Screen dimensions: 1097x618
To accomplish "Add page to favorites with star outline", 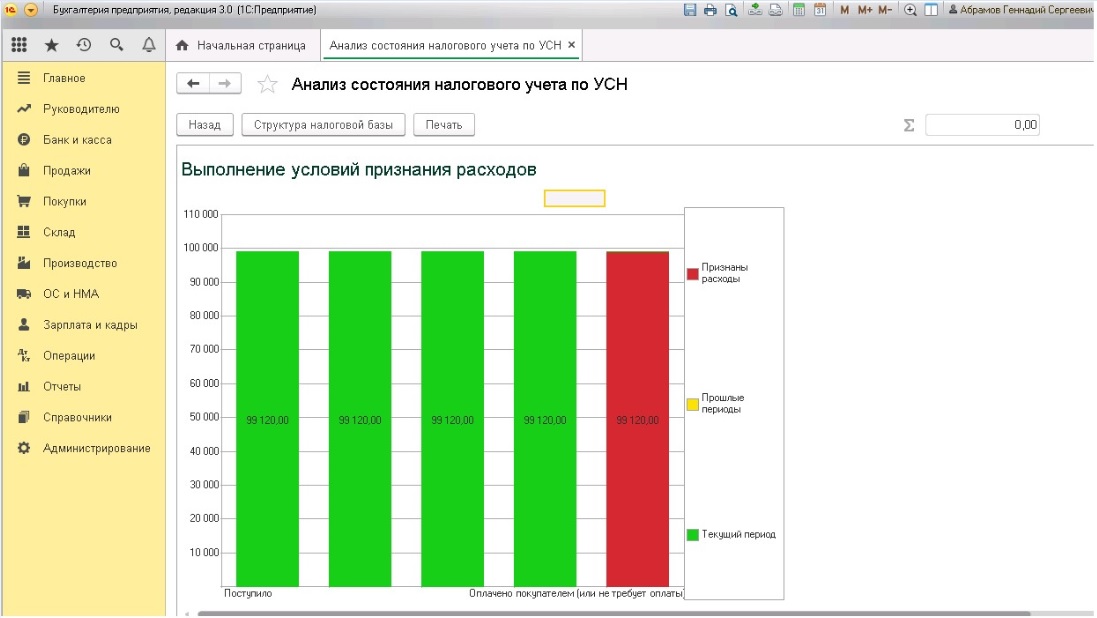I will click(267, 85).
